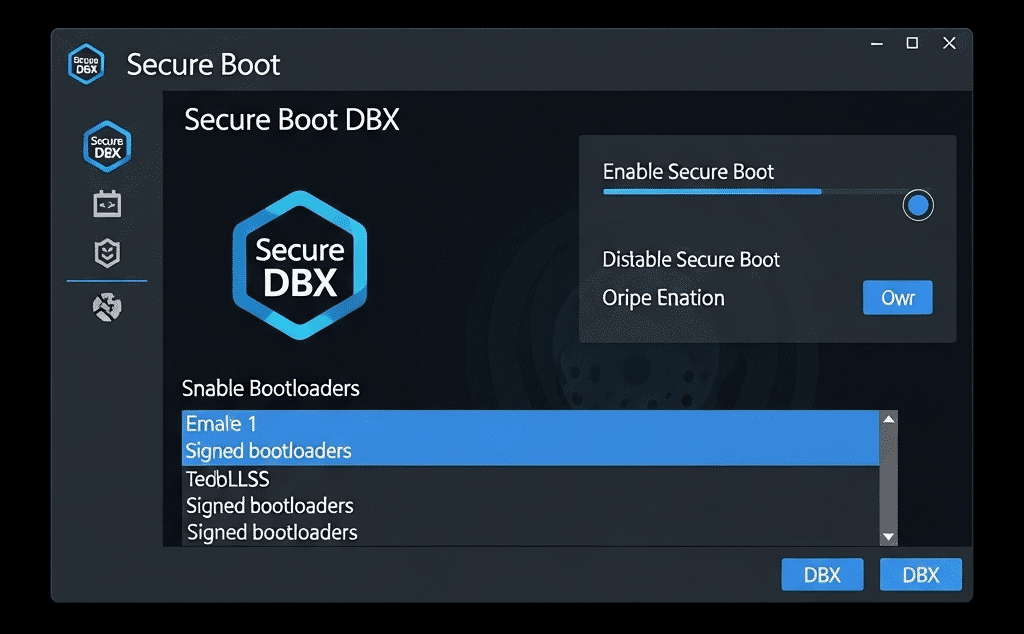Click the globe icon at sidebar bottom

pos(107,307)
